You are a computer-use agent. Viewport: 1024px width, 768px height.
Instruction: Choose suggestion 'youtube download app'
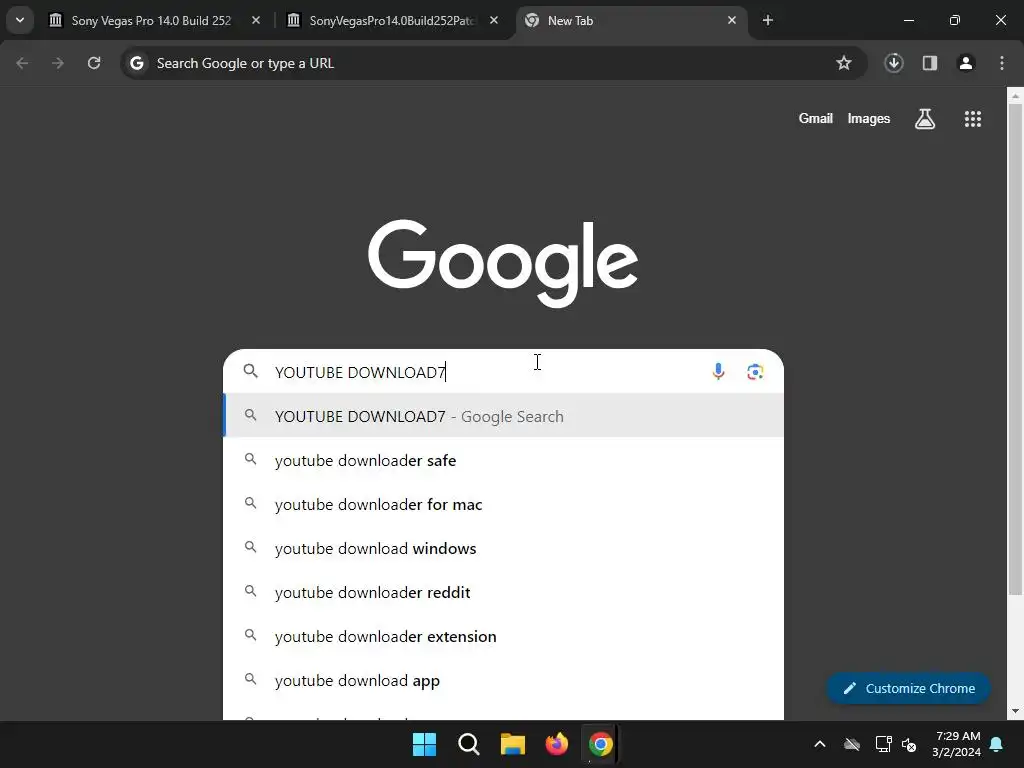[x=503, y=680]
